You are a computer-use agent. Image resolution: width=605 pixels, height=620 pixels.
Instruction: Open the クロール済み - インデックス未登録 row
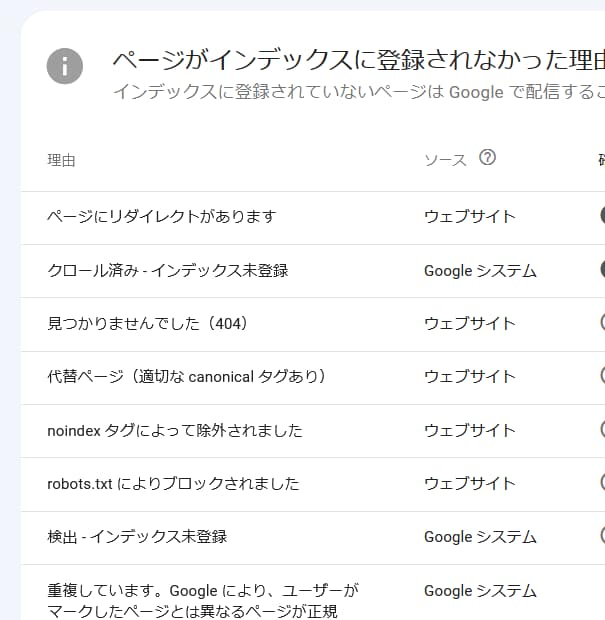pyautogui.click(x=313, y=271)
